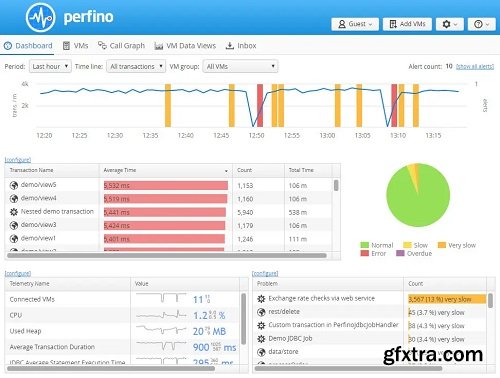This screenshot has height=378, width=500.
Task: Click the telemetry table vertical scrollbar
Action: point(243,318)
